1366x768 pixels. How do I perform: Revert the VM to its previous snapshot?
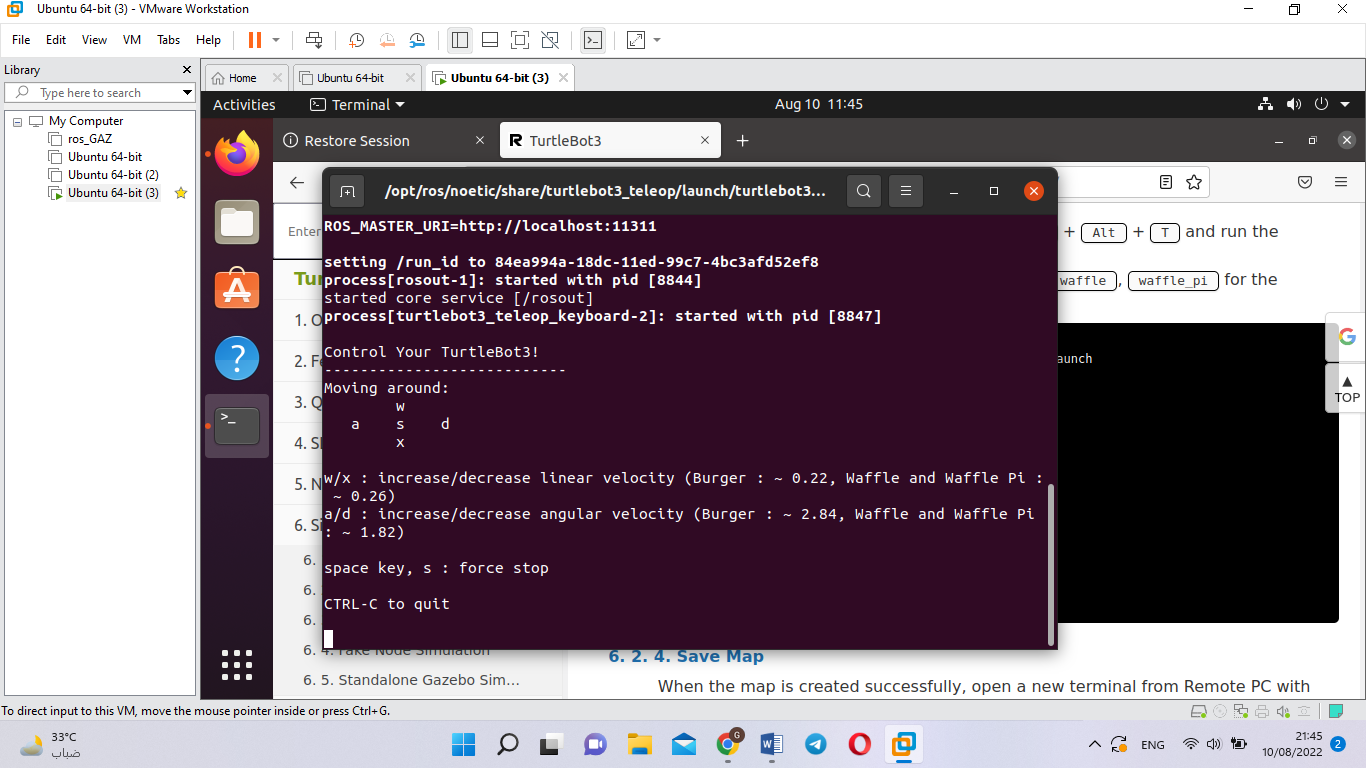pos(387,40)
